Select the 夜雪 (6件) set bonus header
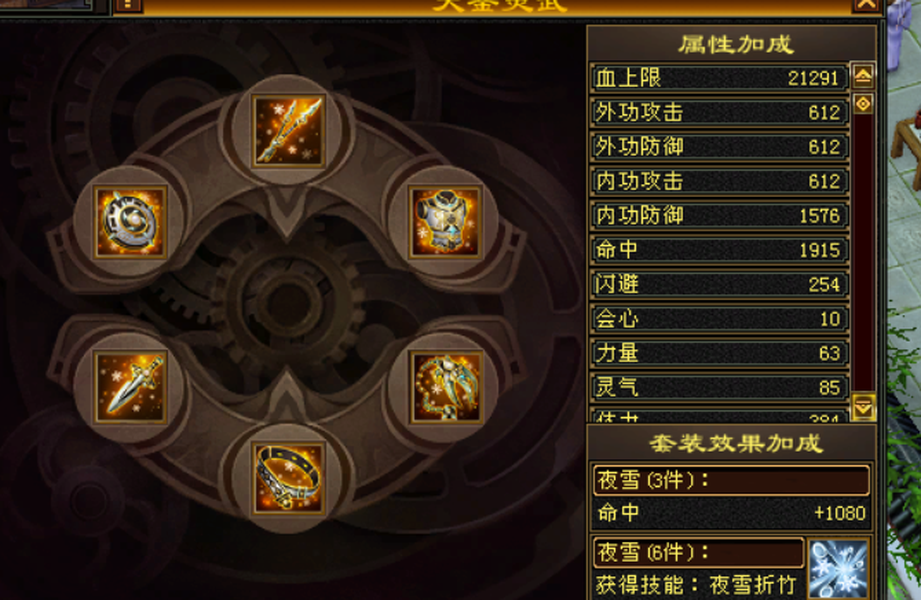The image size is (921, 600). [x=698, y=552]
